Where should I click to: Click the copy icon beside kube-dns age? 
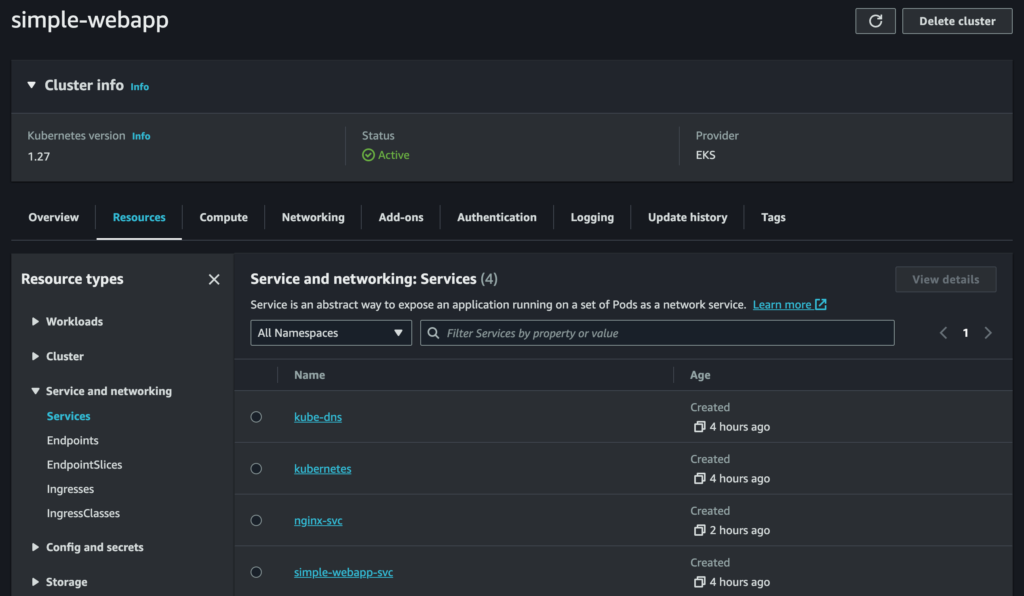click(699, 427)
